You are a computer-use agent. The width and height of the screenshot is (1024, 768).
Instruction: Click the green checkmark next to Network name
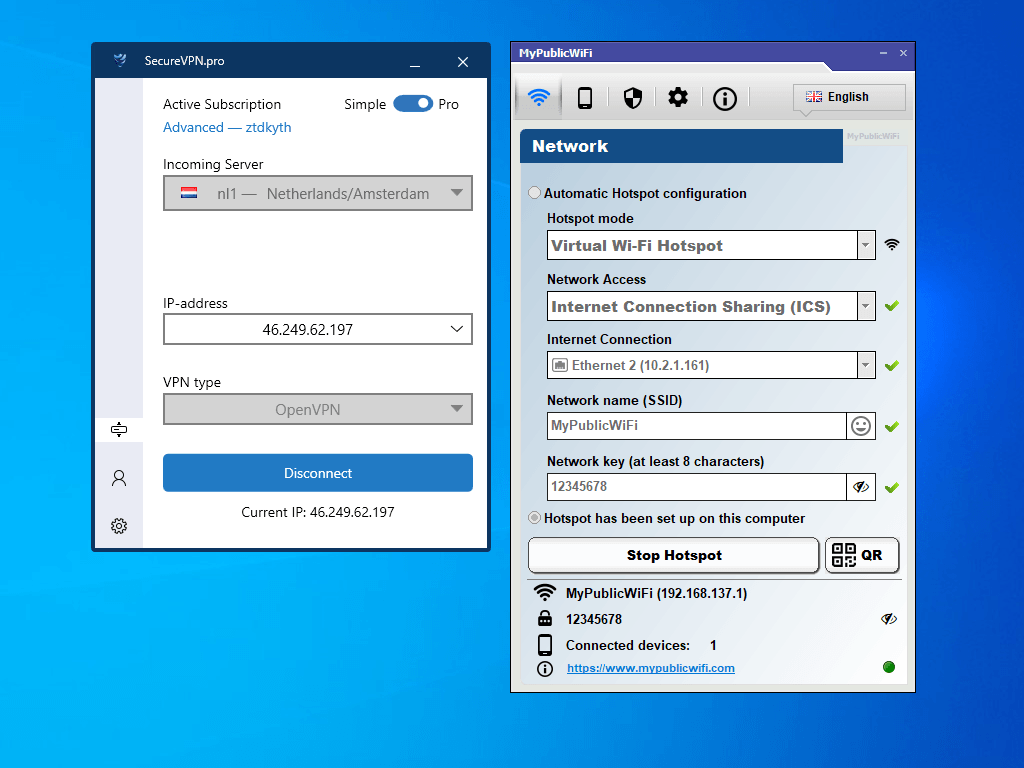(x=891, y=426)
